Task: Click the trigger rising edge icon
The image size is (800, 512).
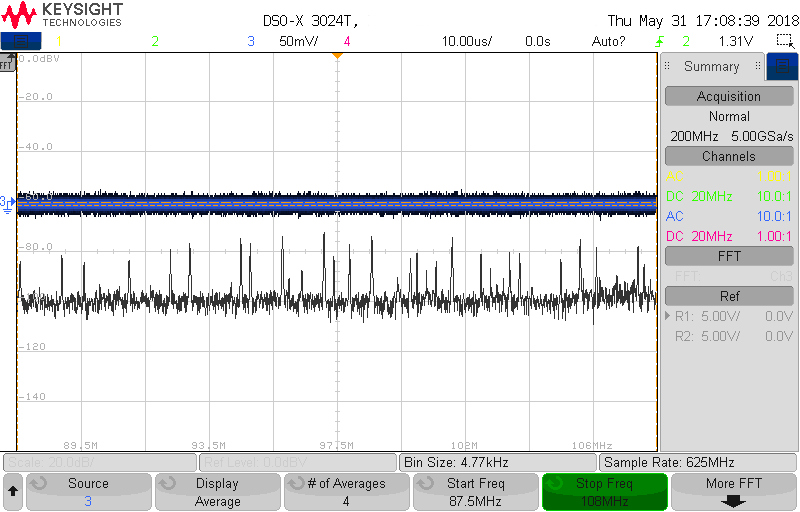Action: pos(659,41)
